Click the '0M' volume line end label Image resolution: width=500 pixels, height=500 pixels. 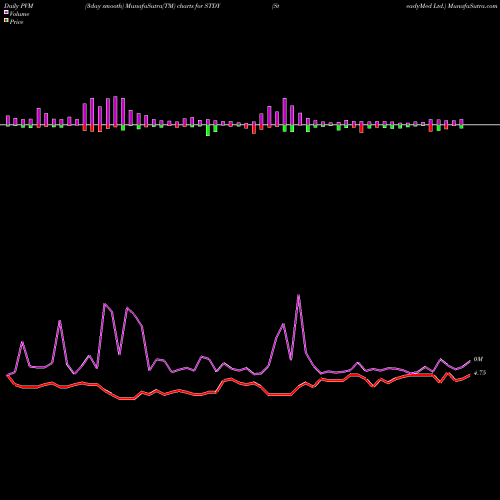478,359
